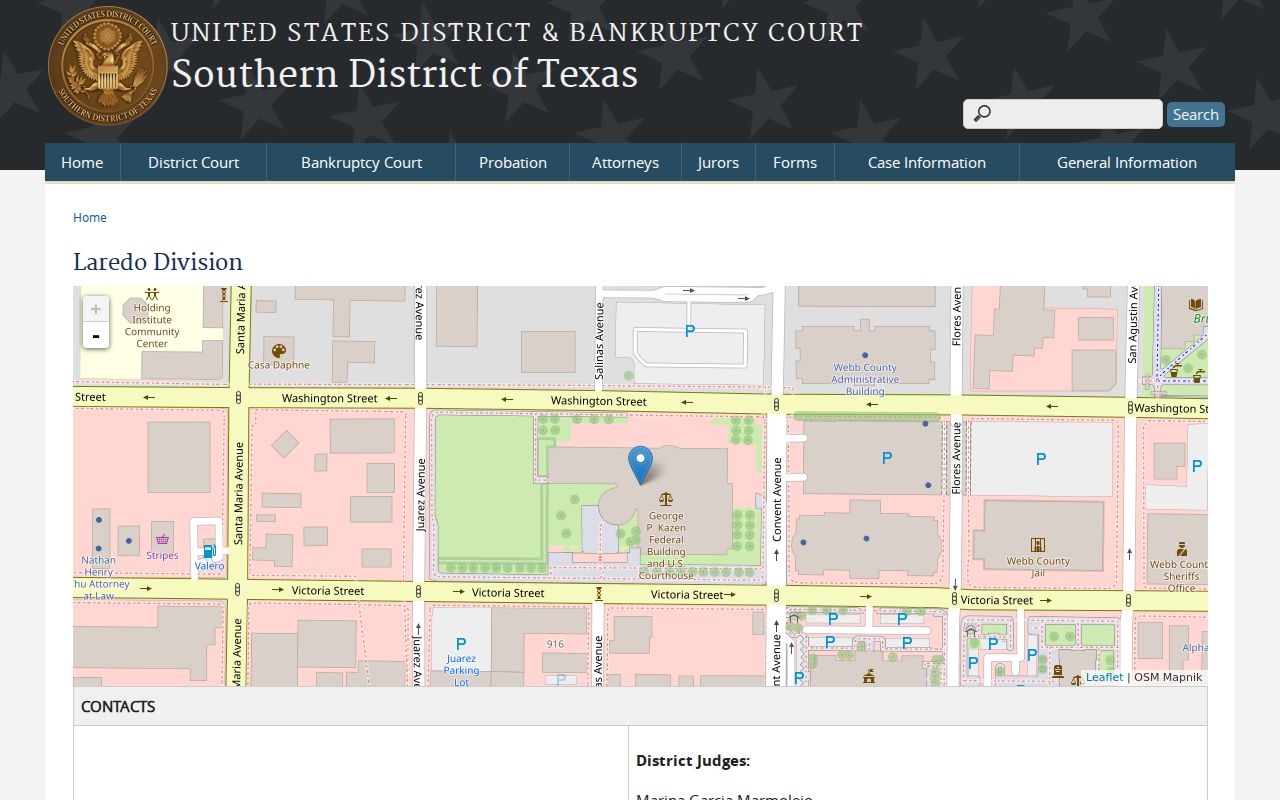Screen dimensions: 1280x800
Task: Open the General Information menu
Action: point(1127,162)
